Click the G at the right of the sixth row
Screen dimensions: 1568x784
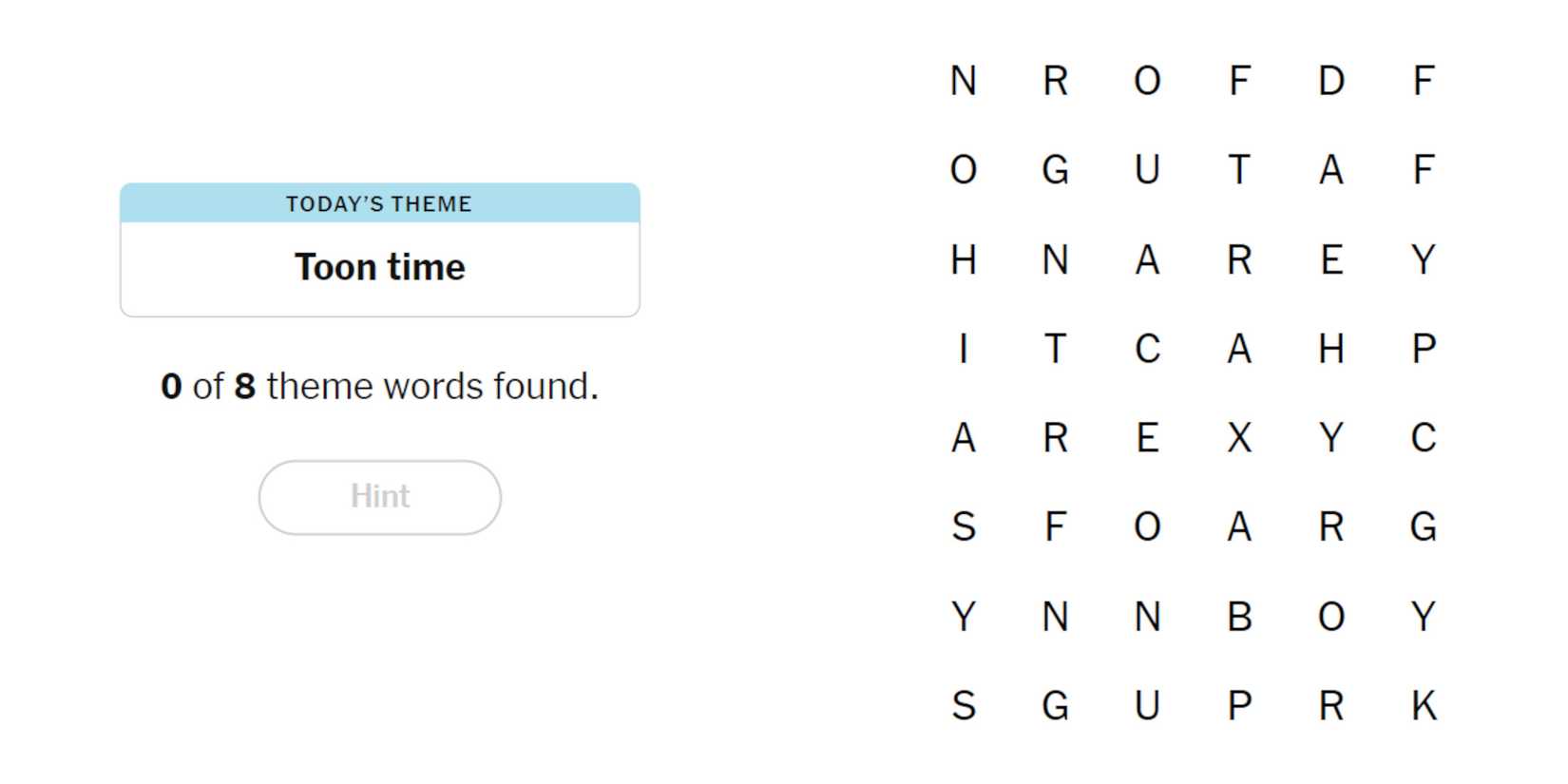pos(1423,527)
